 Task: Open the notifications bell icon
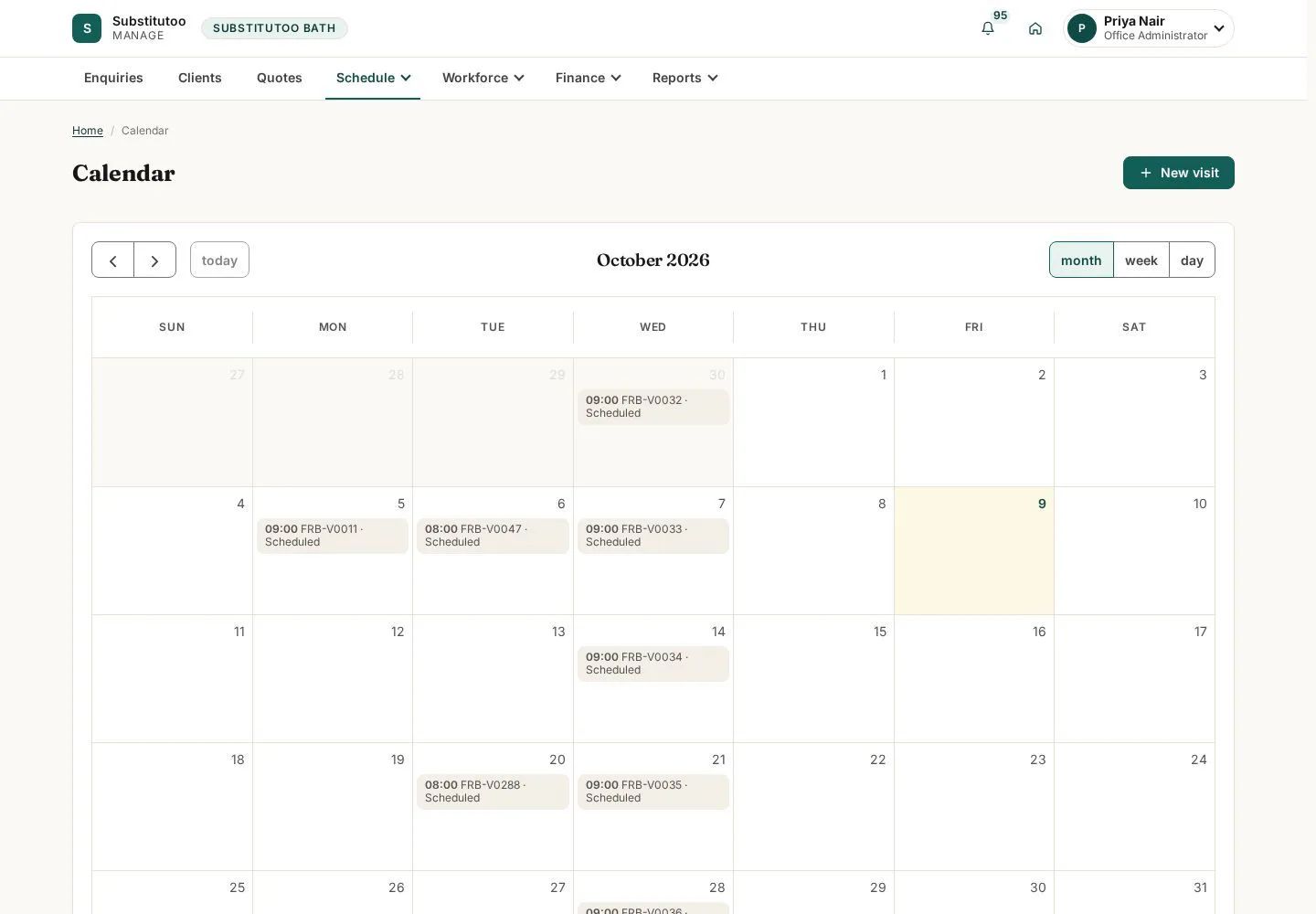(988, 28)
